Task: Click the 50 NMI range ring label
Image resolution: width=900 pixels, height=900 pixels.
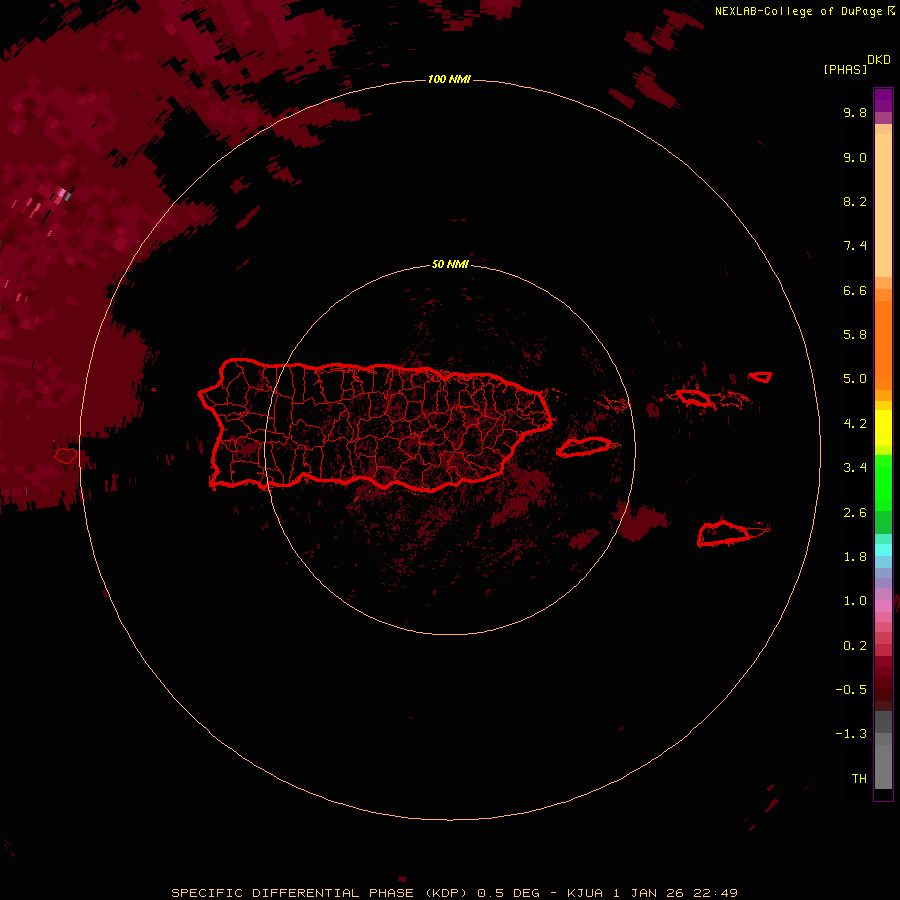Action: [450, 264]
